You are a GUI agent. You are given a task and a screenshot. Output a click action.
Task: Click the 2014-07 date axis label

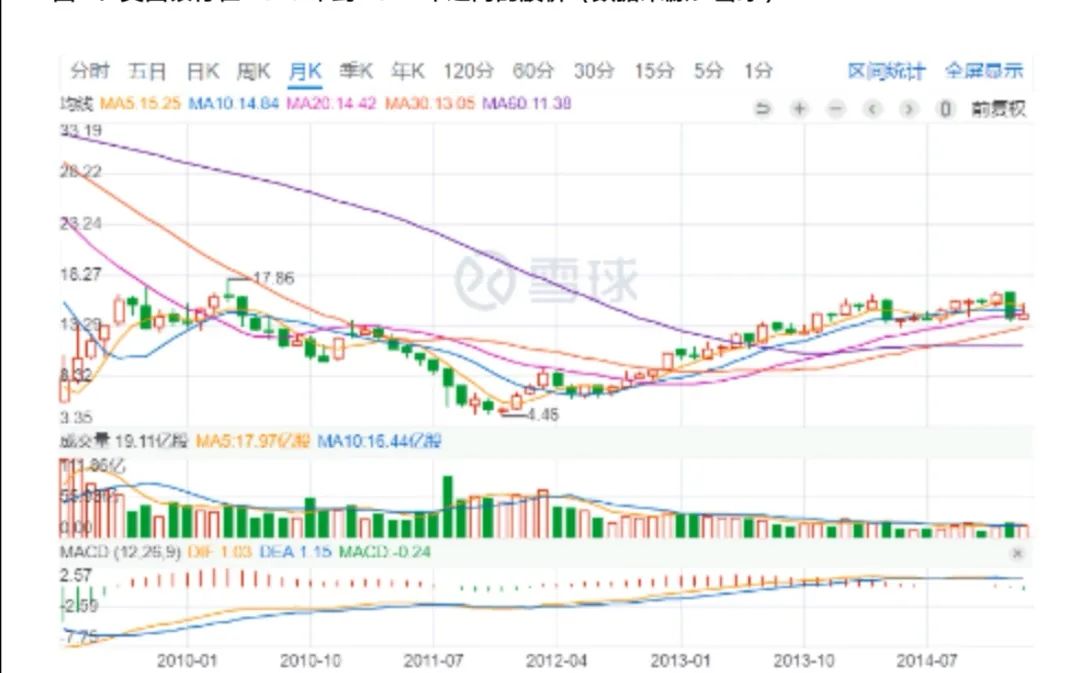(x=927, y=661)
